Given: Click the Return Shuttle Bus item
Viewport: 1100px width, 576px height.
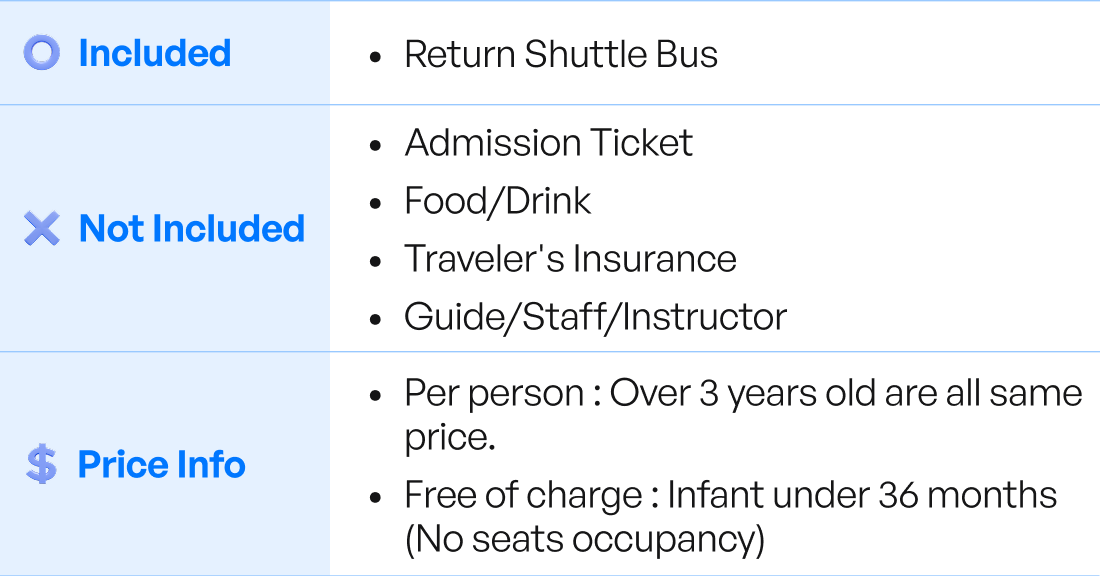Looking at the screenshot, I should click(x=561, y=54).
